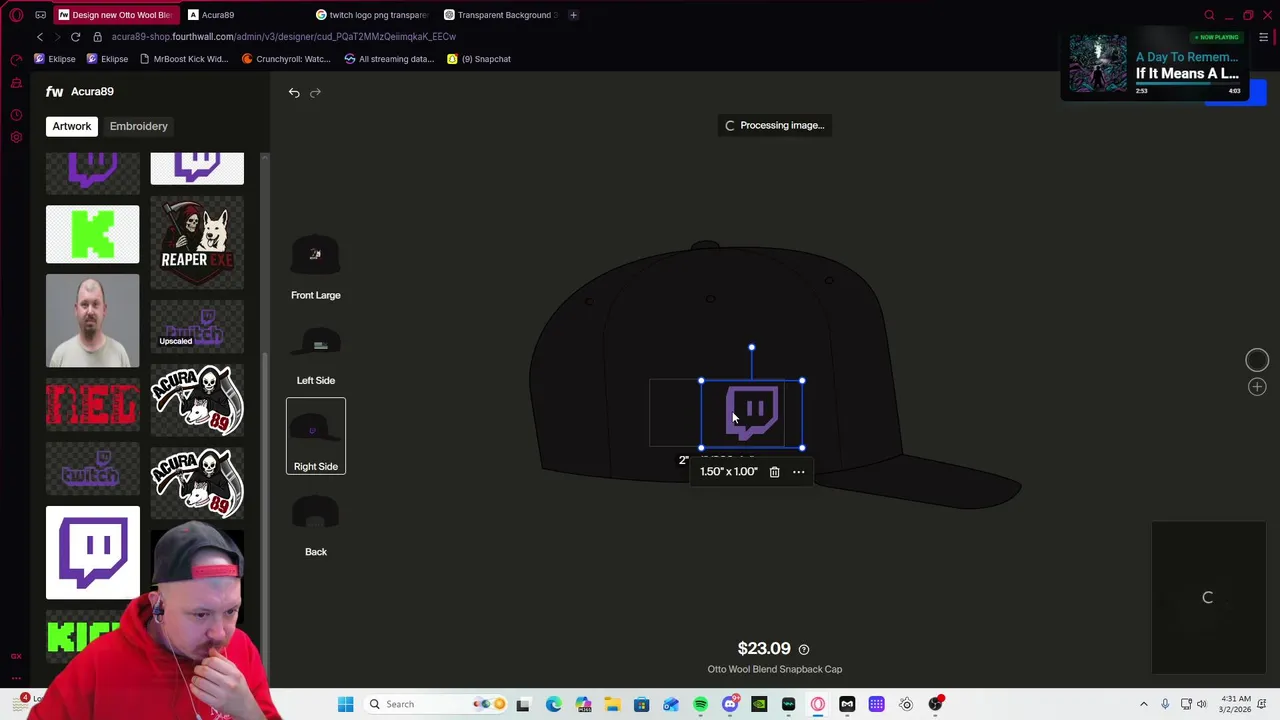The width and height of the screenshot is (1280, 720).
Task: Pick the green Kick K logo artwork
Action: click(x=92, y=234)
